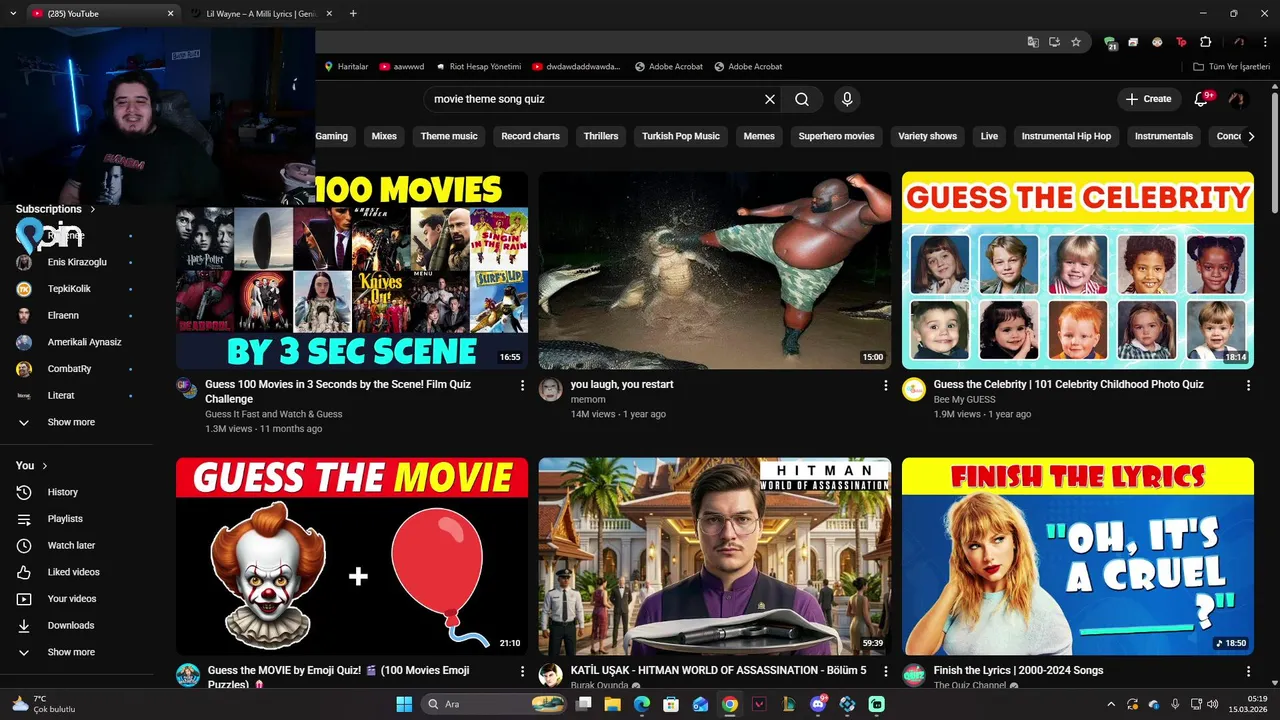Click the YouTube search input field
Image resolution: width=1280 pixels, height=720 pixels.
tap(595, 99)
